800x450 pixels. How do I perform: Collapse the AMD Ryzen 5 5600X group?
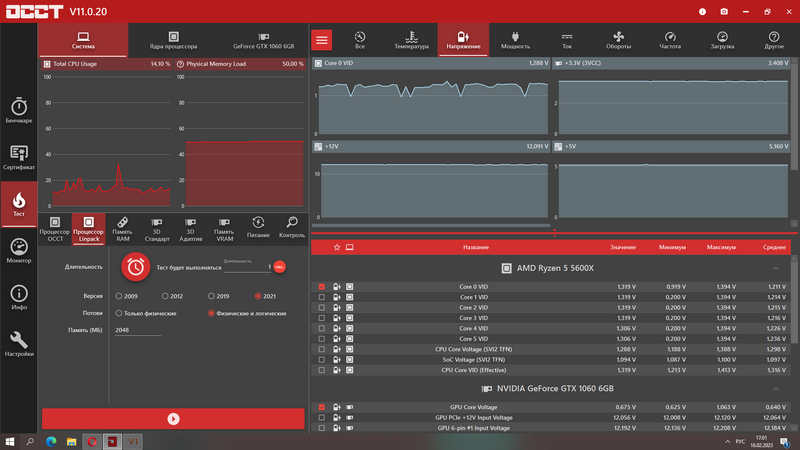click(x=776, y=268)
